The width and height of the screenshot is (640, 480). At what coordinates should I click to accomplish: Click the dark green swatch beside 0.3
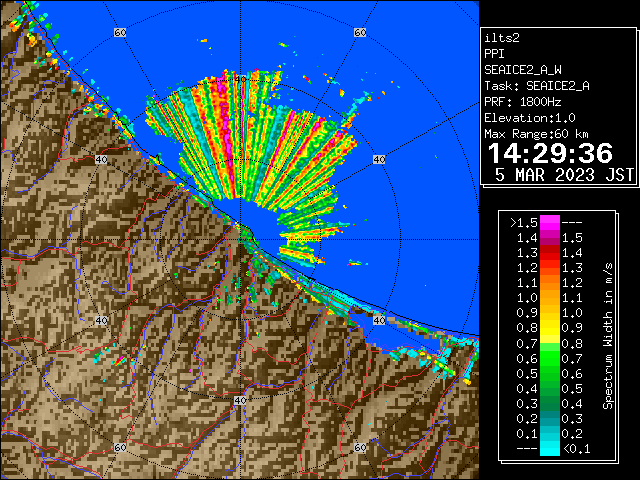coord(550,403)
